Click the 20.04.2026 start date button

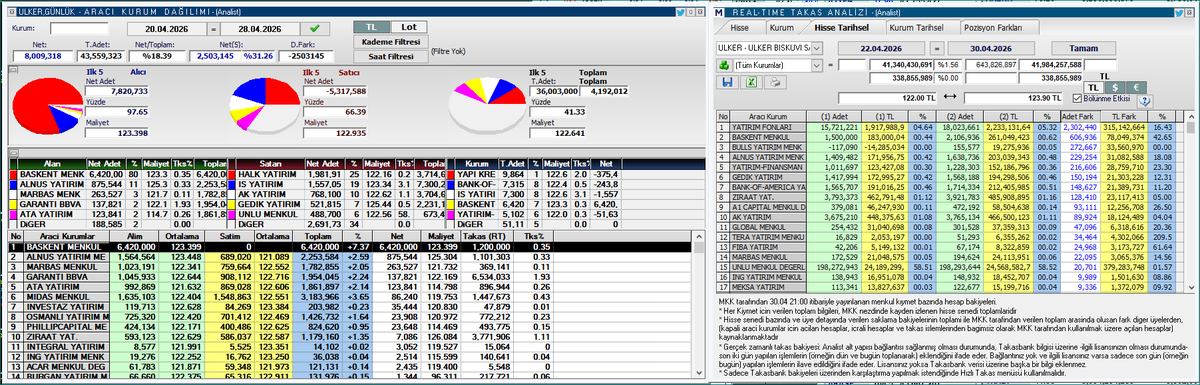point(166,29)
